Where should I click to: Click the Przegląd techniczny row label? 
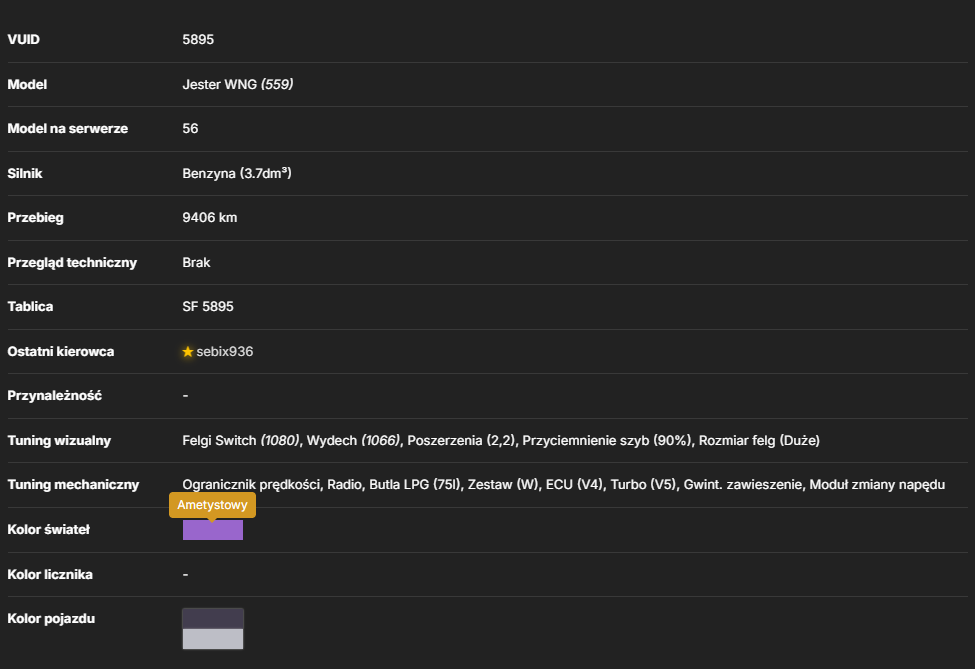(x=72, y=262)
